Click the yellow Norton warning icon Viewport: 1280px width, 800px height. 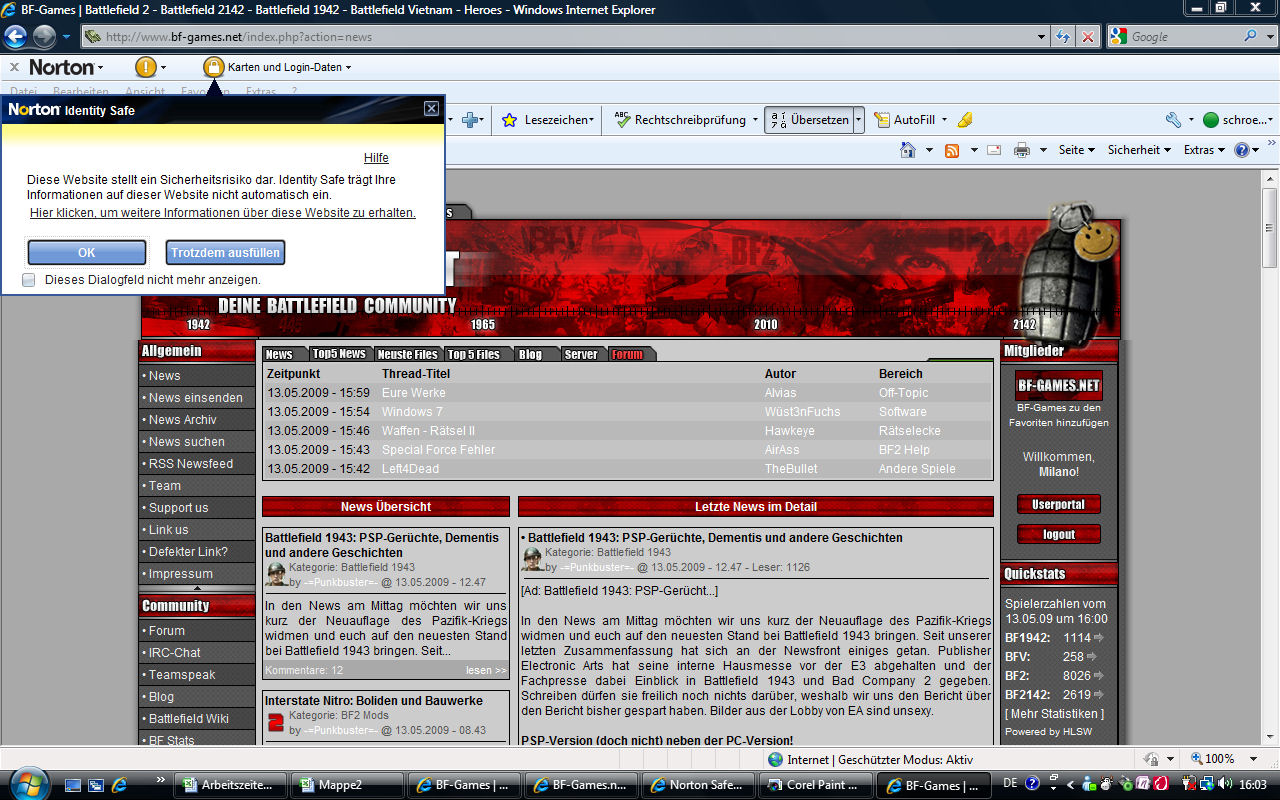click(x=146, y=67)
